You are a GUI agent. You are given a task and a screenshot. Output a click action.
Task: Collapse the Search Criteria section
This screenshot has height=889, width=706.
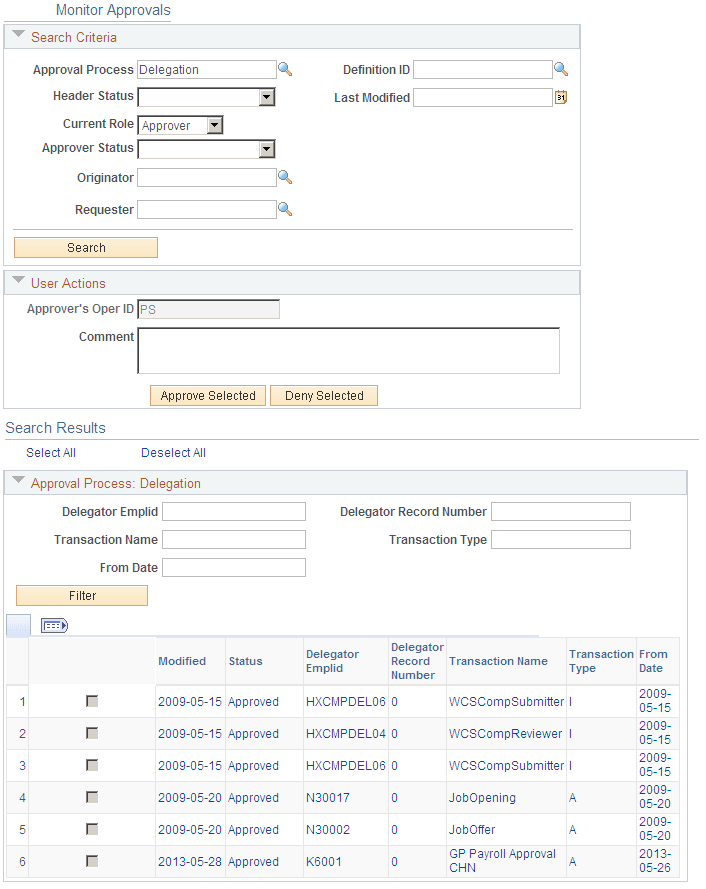pos(16,35)
